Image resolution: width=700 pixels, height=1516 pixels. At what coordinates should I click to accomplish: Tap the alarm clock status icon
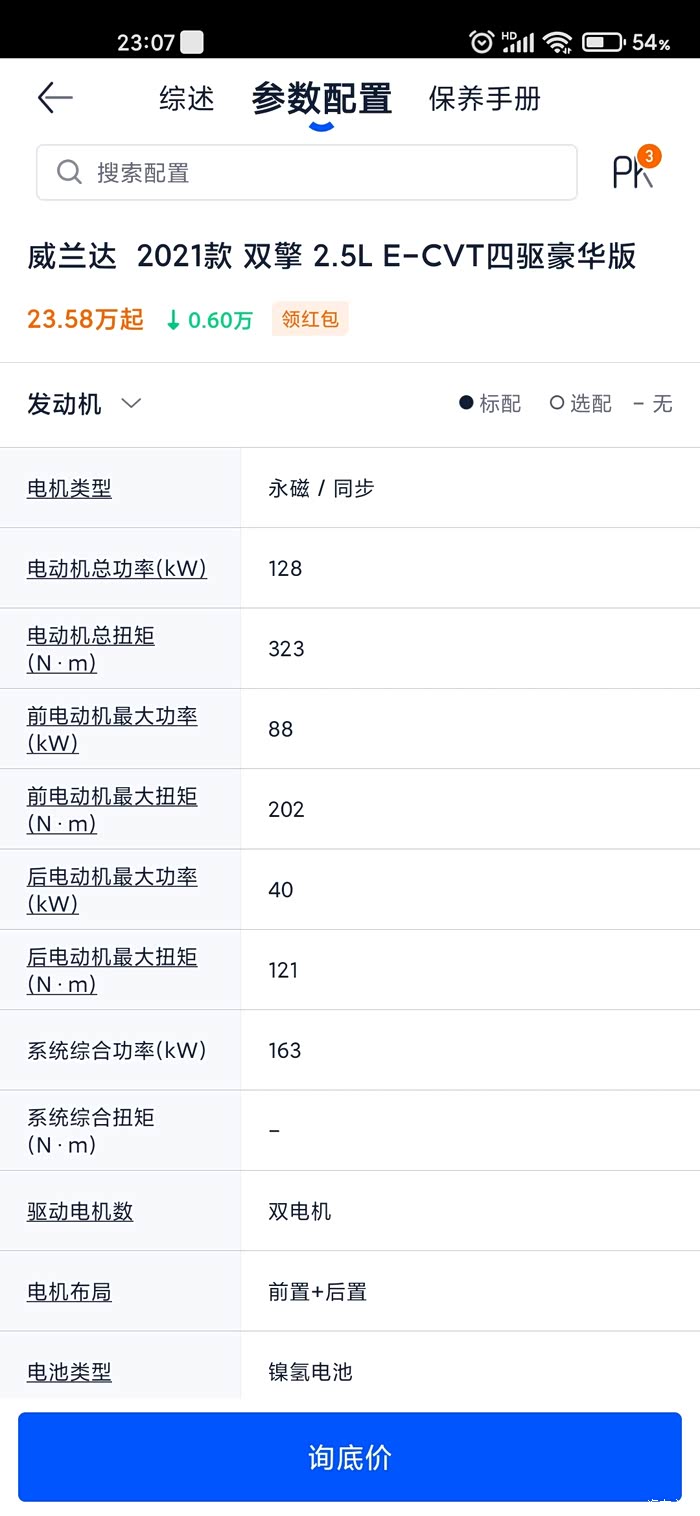482,42
